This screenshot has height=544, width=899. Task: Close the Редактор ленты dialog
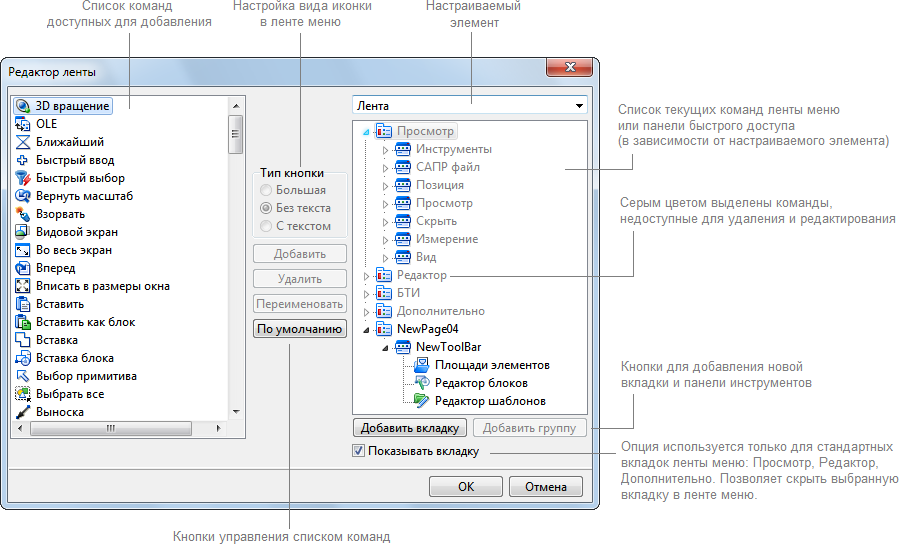pyautogui.click(x=569, y=67)
